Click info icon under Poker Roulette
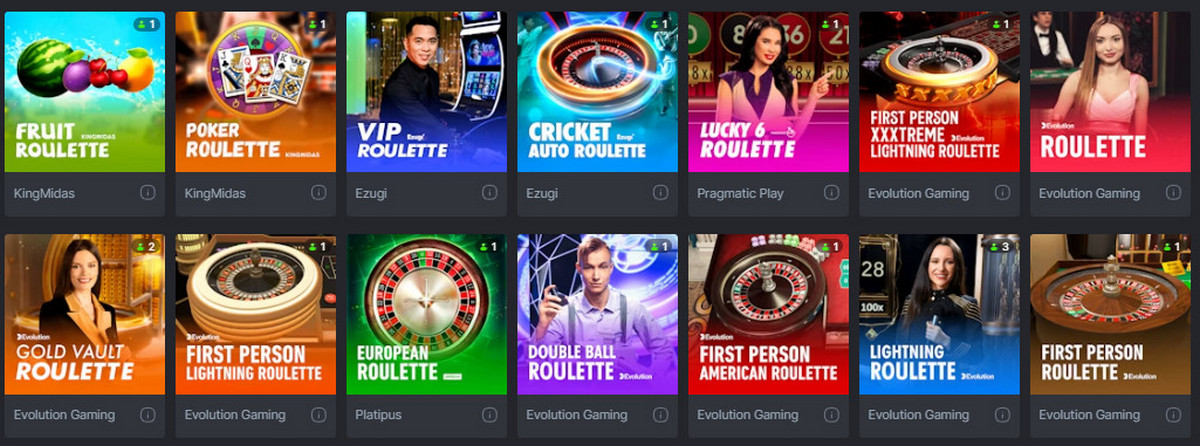1200x446 pixels. pos(319,193)
